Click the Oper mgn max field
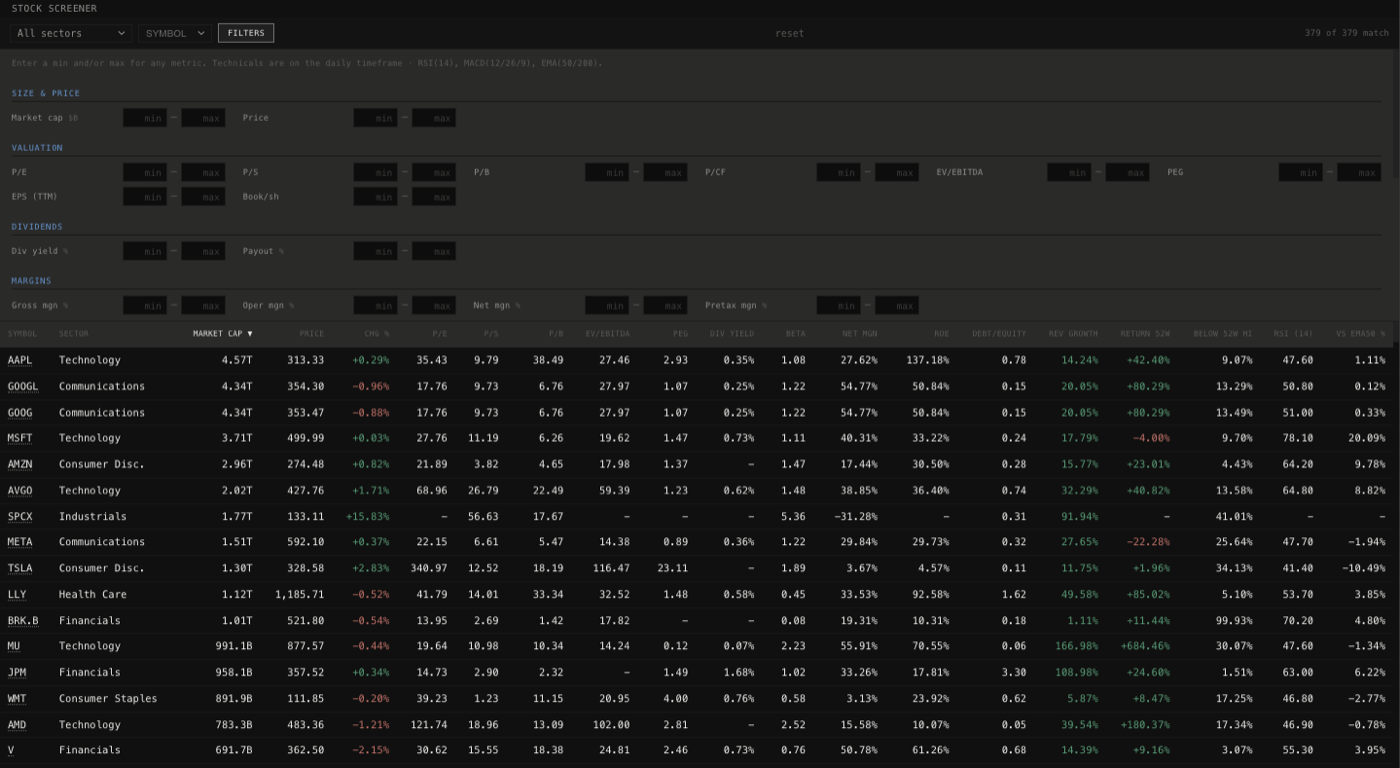This screenshot has height=768, width=1400. (434, 305)
